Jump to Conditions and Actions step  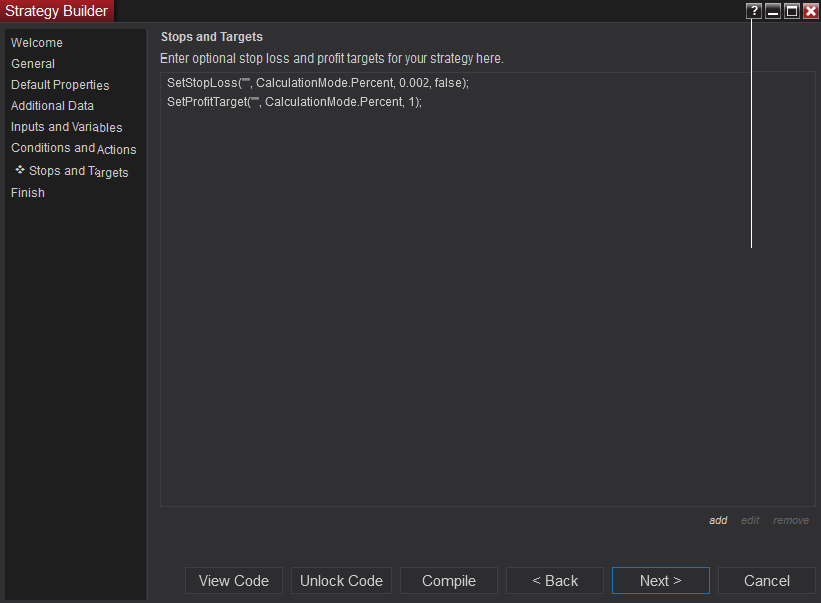pyautogui.click(x=73, y=149)
